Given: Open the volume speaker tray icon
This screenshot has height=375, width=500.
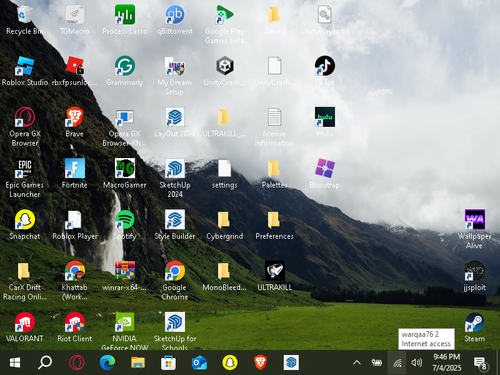Looking at the screenshot, I should pyautogui.click(x=417, y=362).
